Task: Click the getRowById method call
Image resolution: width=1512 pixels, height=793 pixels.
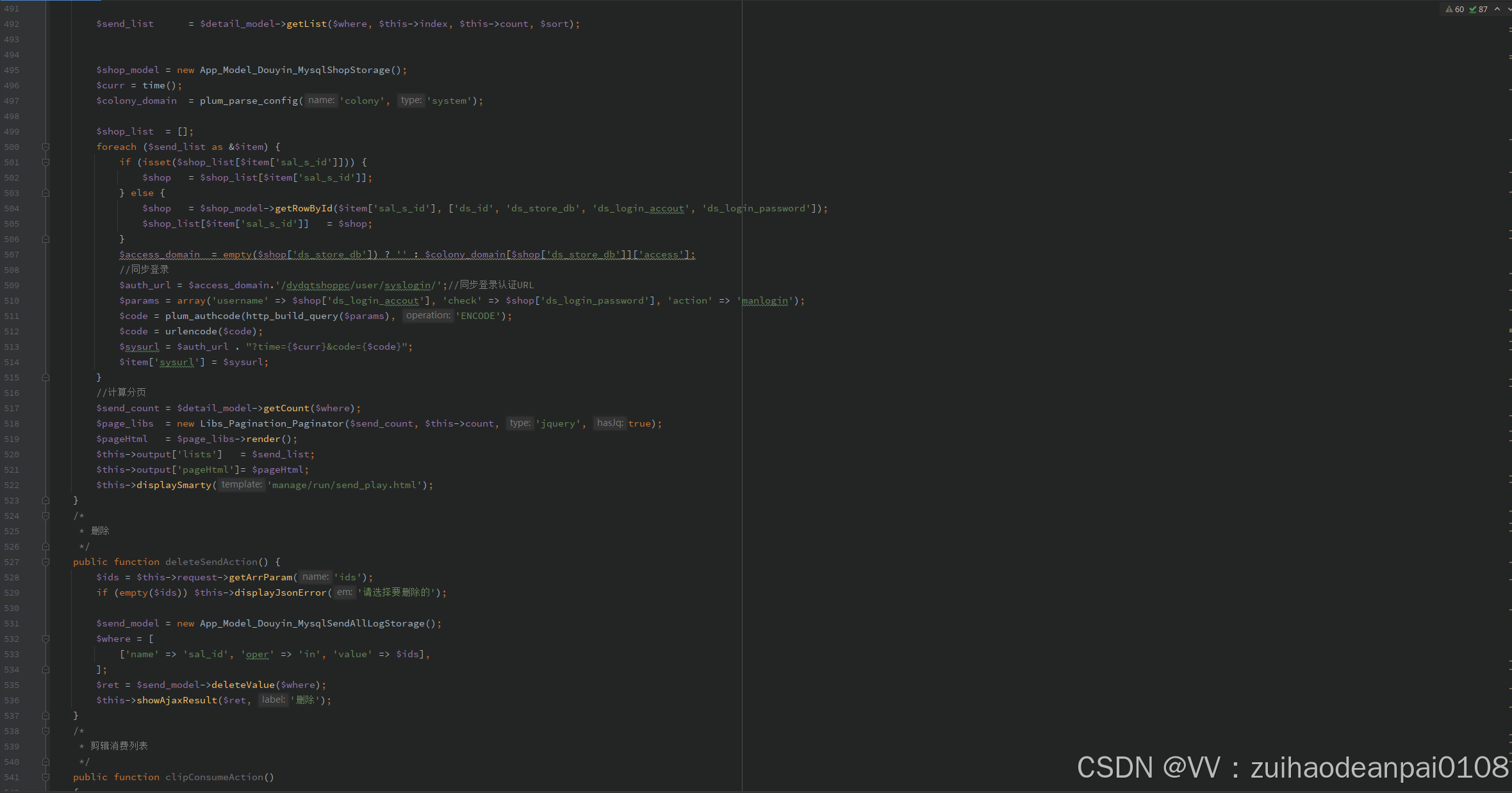Action: (x=304, y=208)
